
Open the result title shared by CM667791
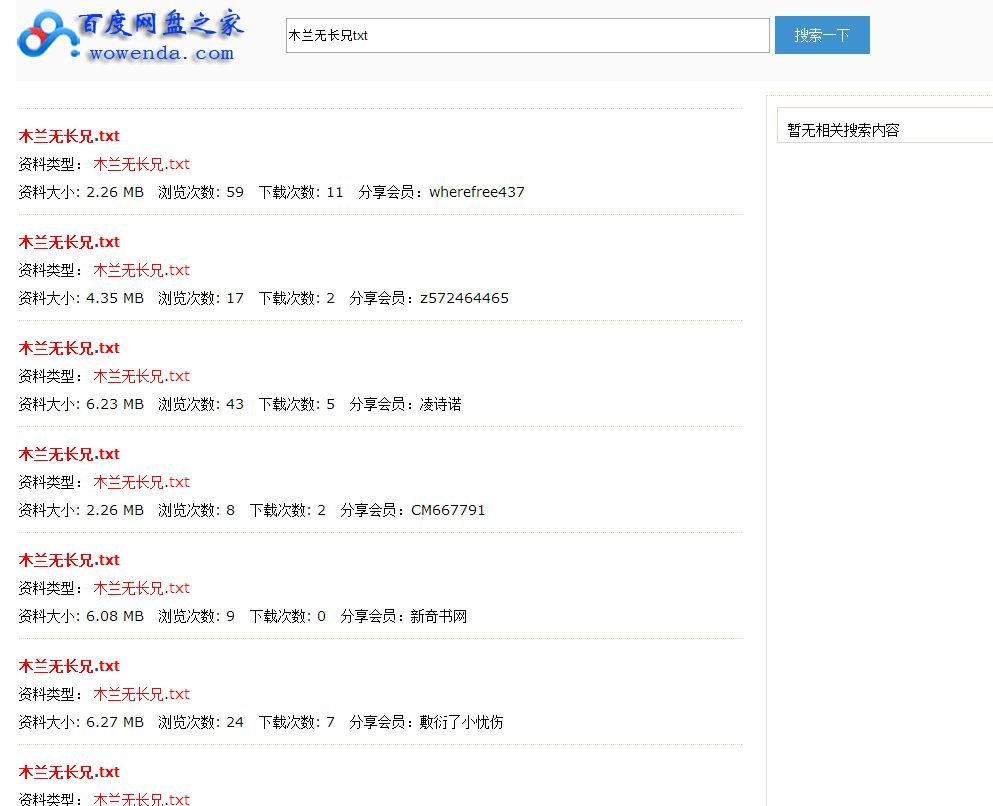coord(68,454)
